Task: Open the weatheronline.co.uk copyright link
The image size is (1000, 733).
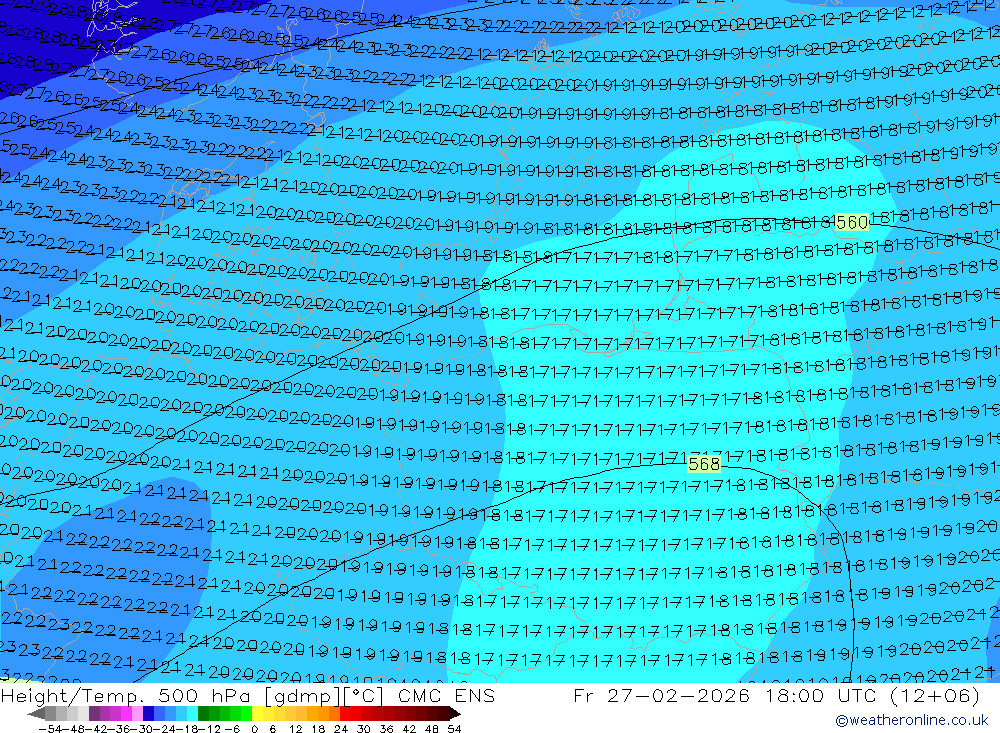Action: [911, 720]
